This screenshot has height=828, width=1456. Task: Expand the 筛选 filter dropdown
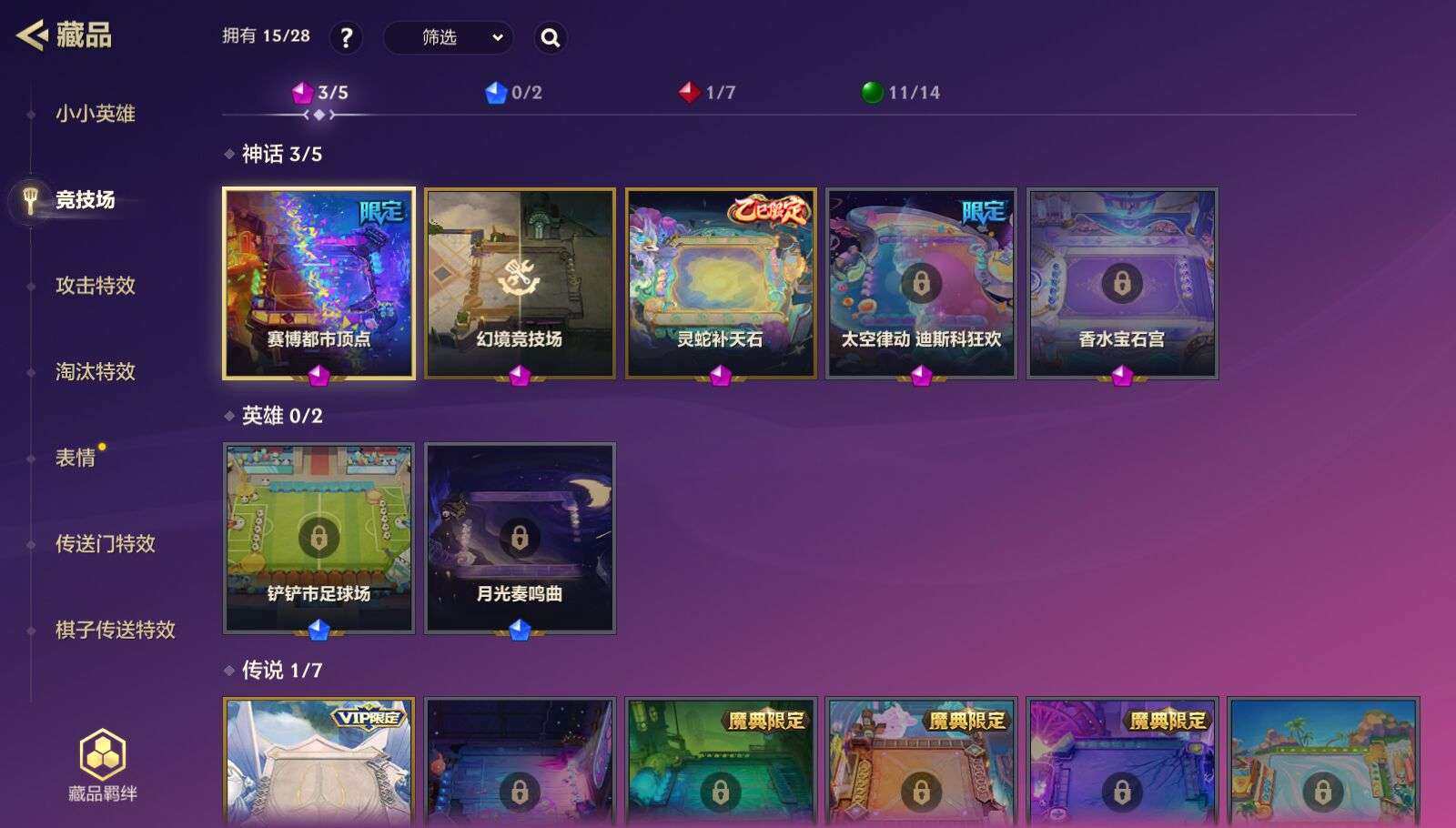pos(448,38)
